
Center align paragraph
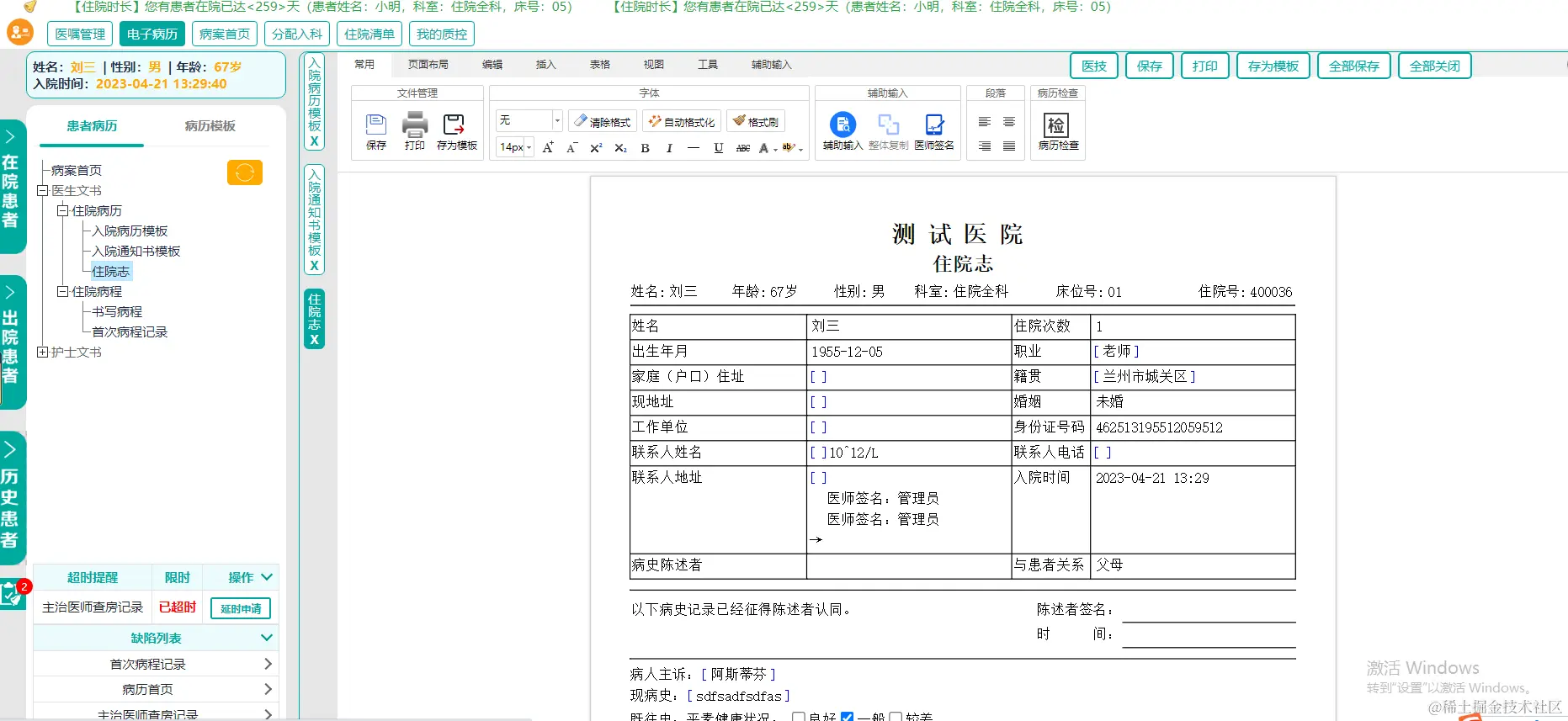(1008, 122)
